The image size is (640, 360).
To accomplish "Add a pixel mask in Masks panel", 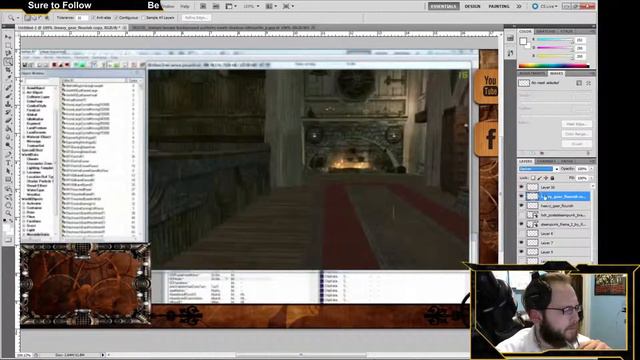I will (579, 83).
